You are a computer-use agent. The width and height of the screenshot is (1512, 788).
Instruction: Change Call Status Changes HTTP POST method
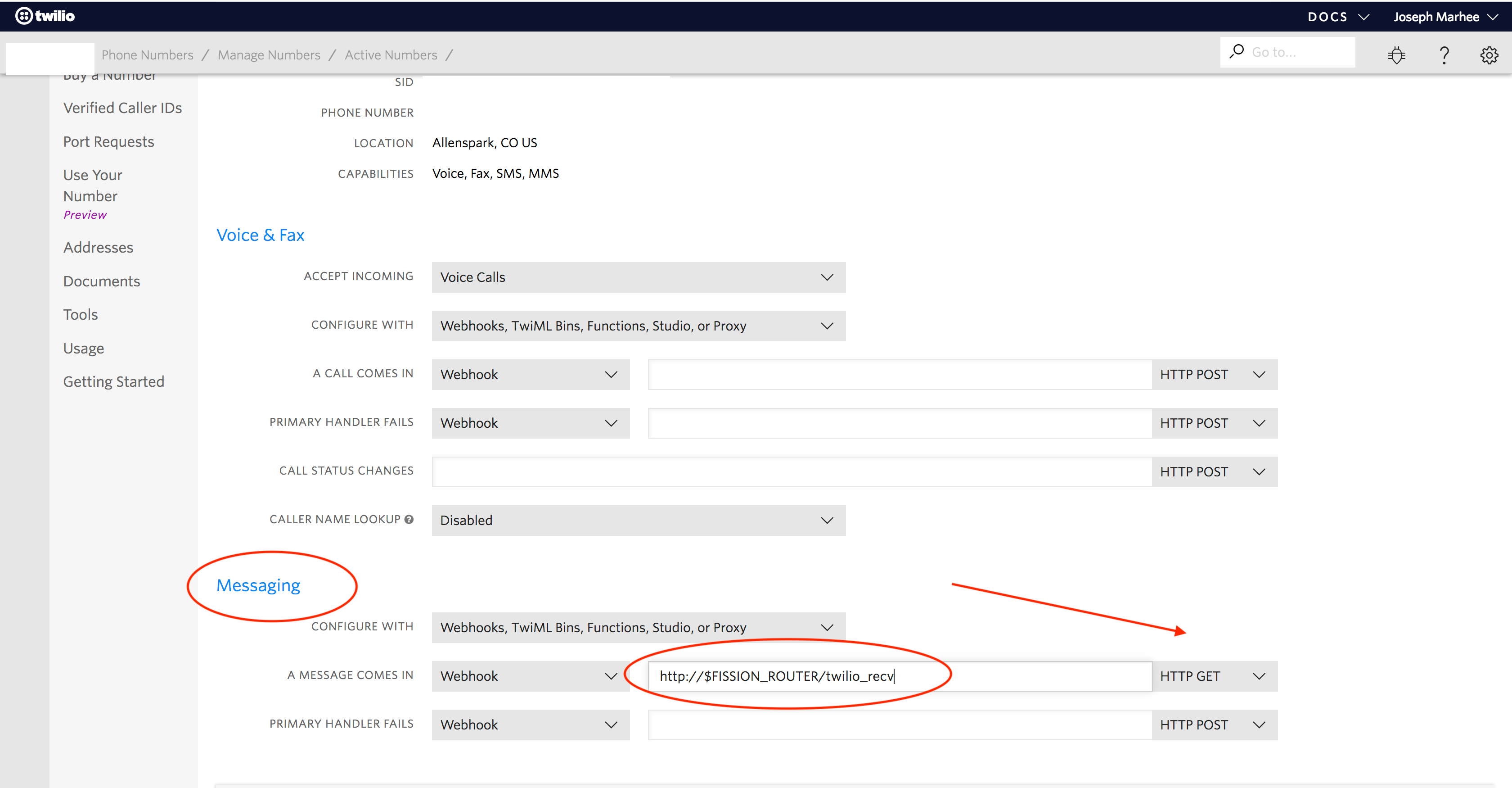(x=1215, y=472)
